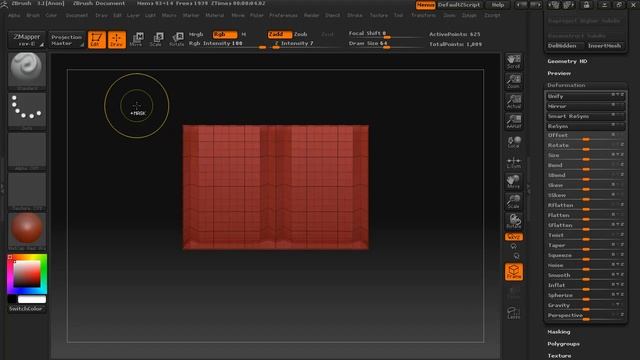Click the ZBrush logo icon at top-left

[x=4, y=4]
